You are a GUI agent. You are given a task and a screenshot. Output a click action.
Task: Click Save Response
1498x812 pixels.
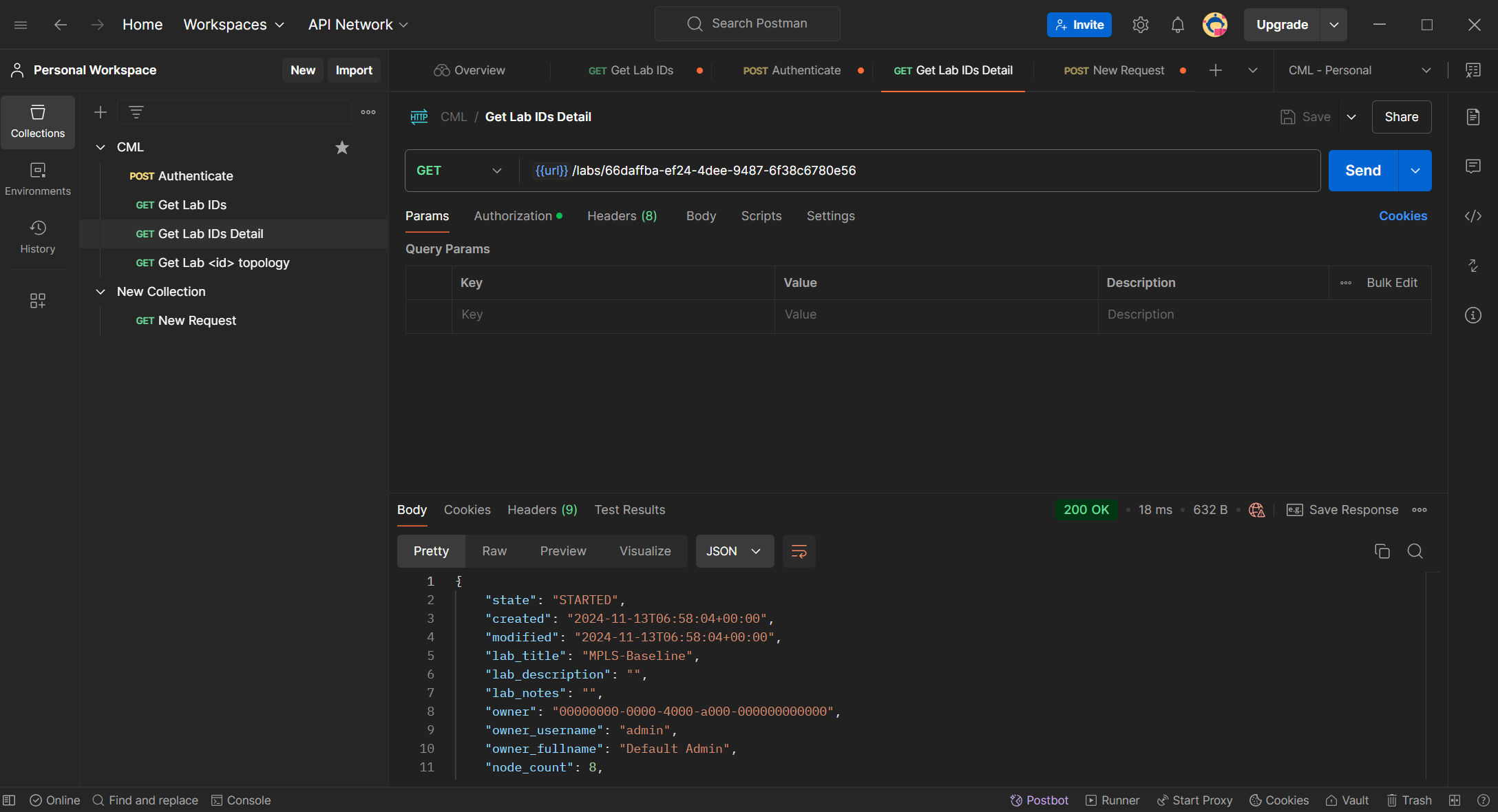pyautogui.click(x=1342, y=510)
